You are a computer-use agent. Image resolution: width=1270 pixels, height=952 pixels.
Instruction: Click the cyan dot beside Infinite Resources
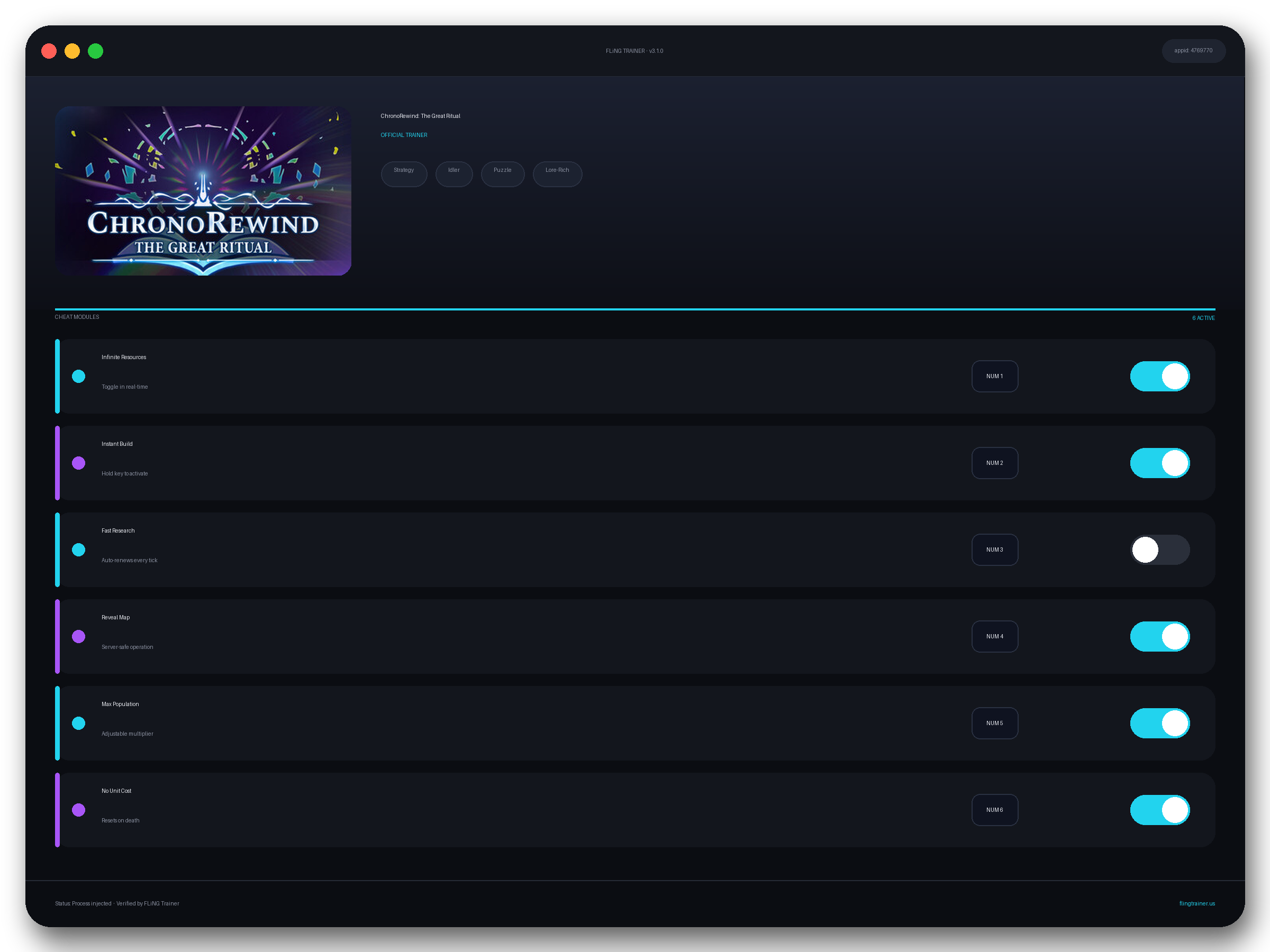point(79,377)
